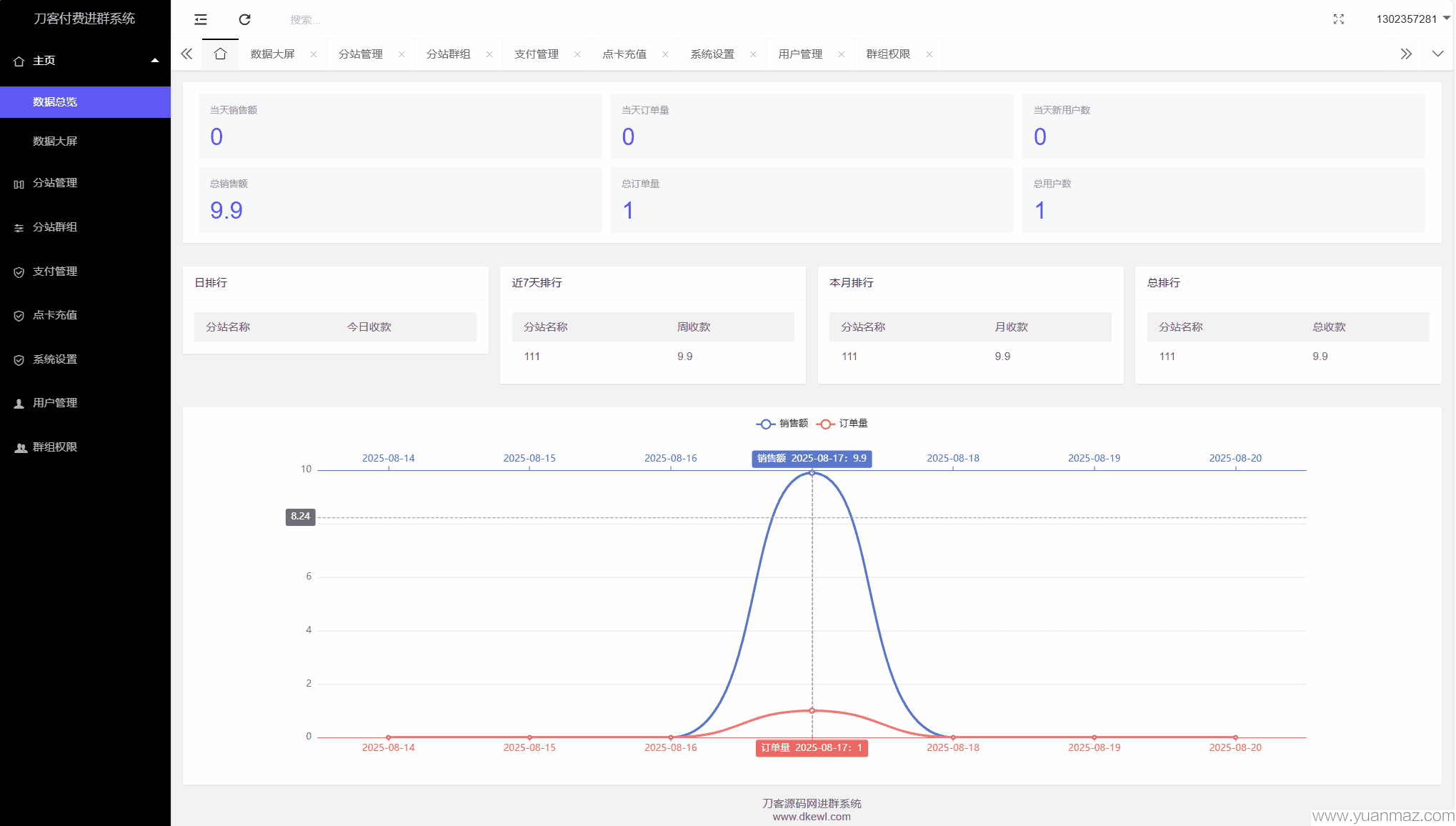This screenshot has height=826, width=1456.
Task: Switch to the 支付管理 tab
Action: (x=536, y=54)
